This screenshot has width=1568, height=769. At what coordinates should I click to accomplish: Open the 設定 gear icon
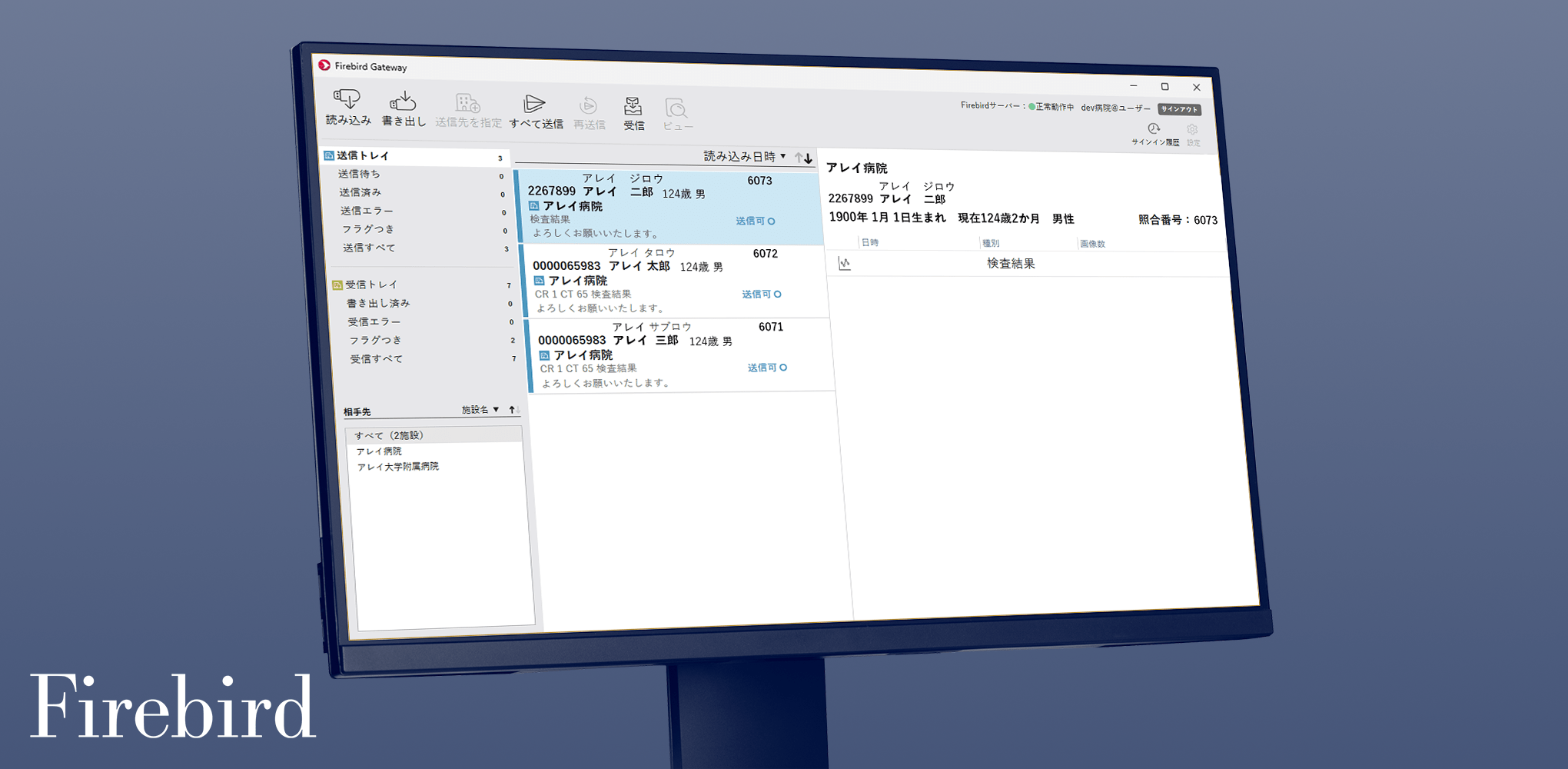(1192, 130)
